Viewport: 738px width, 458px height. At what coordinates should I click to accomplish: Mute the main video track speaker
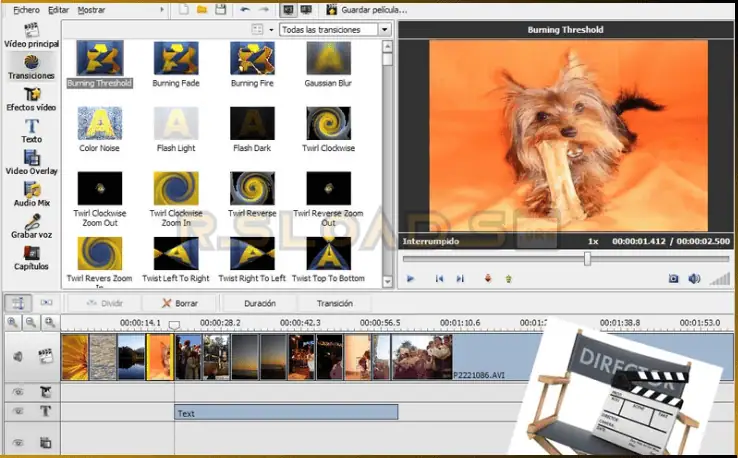[x=18, y=356]
